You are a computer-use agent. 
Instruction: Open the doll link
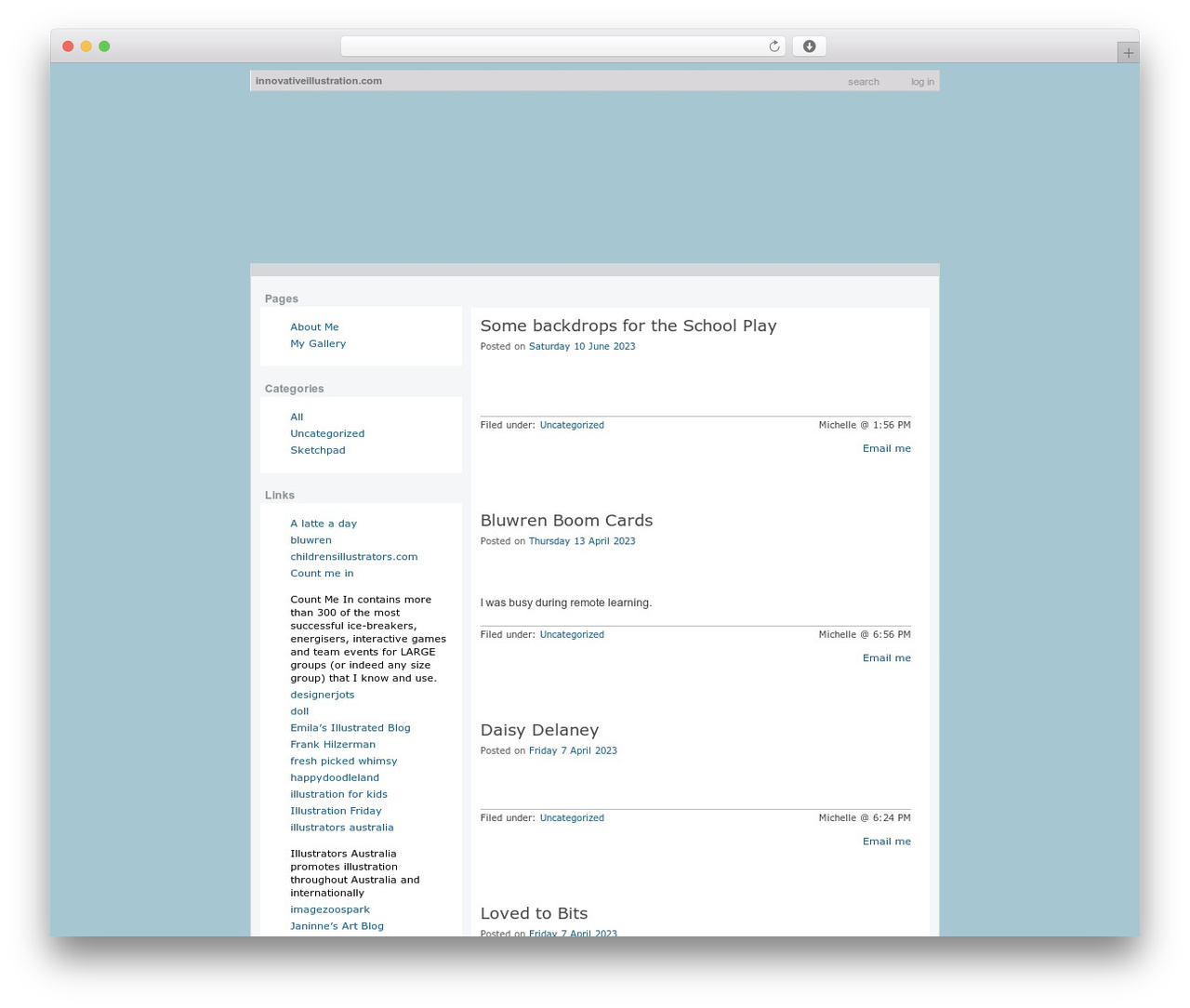click(299, 712)
